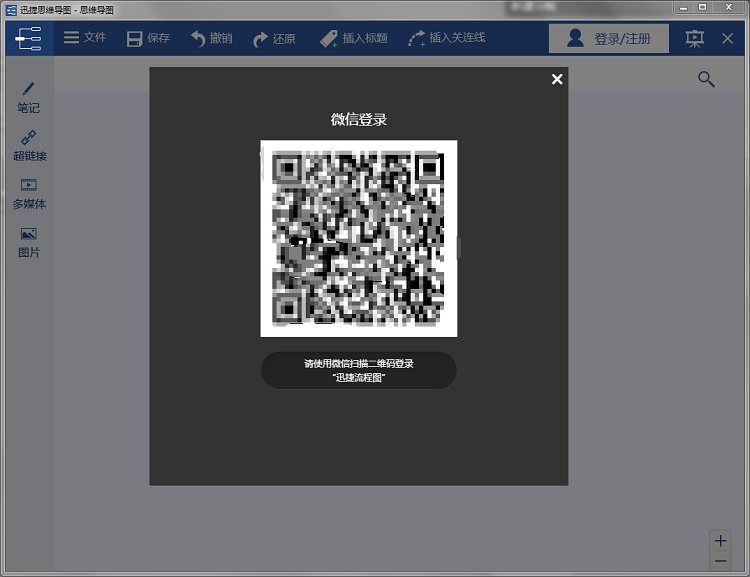Click 插入关连线 in toolbar
This screenshot has width=750, height=577.
[x=447, y=38]
